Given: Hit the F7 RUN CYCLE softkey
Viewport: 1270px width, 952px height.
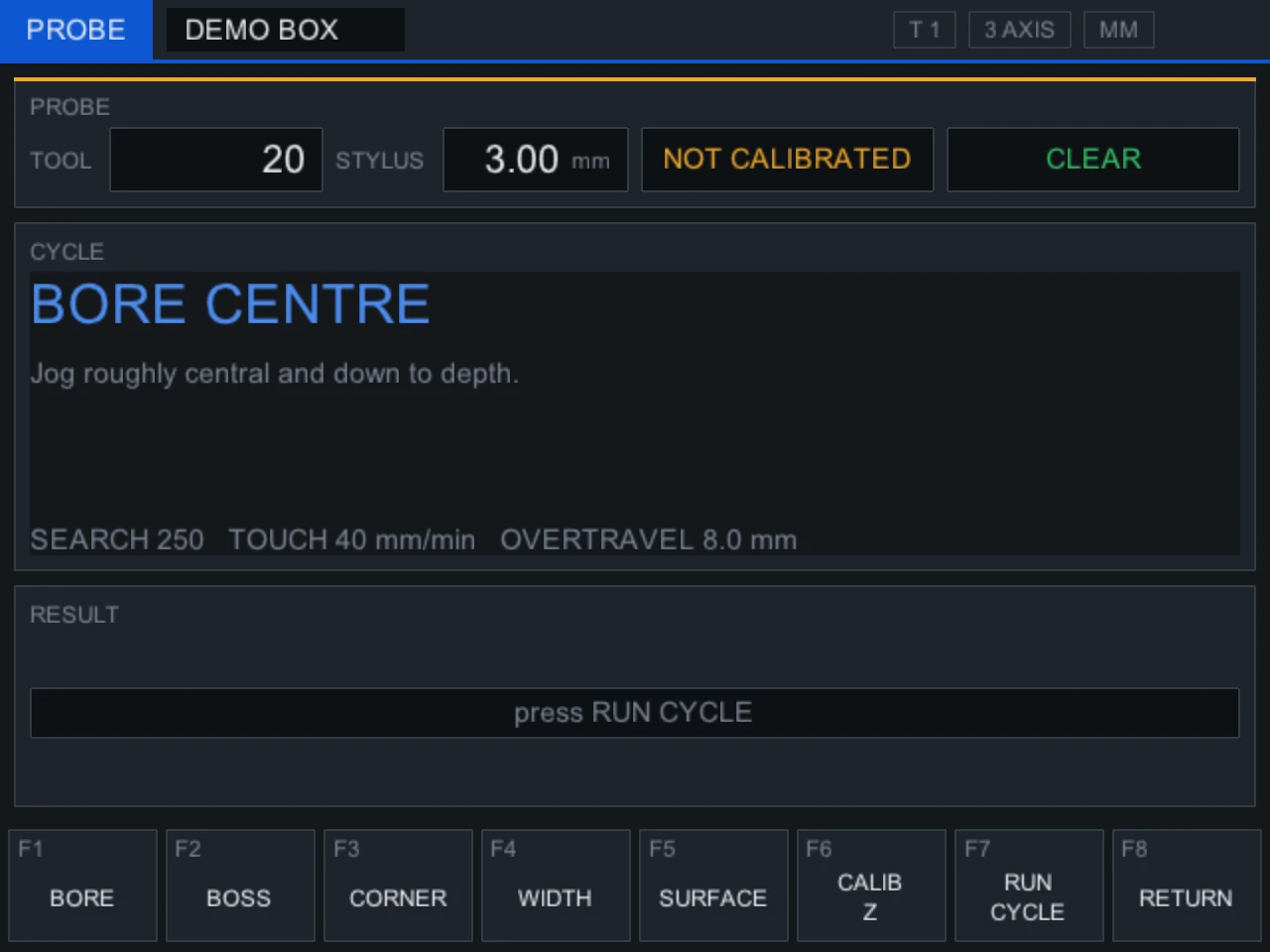Looking at the screenshot, I should coord(1029,886).
